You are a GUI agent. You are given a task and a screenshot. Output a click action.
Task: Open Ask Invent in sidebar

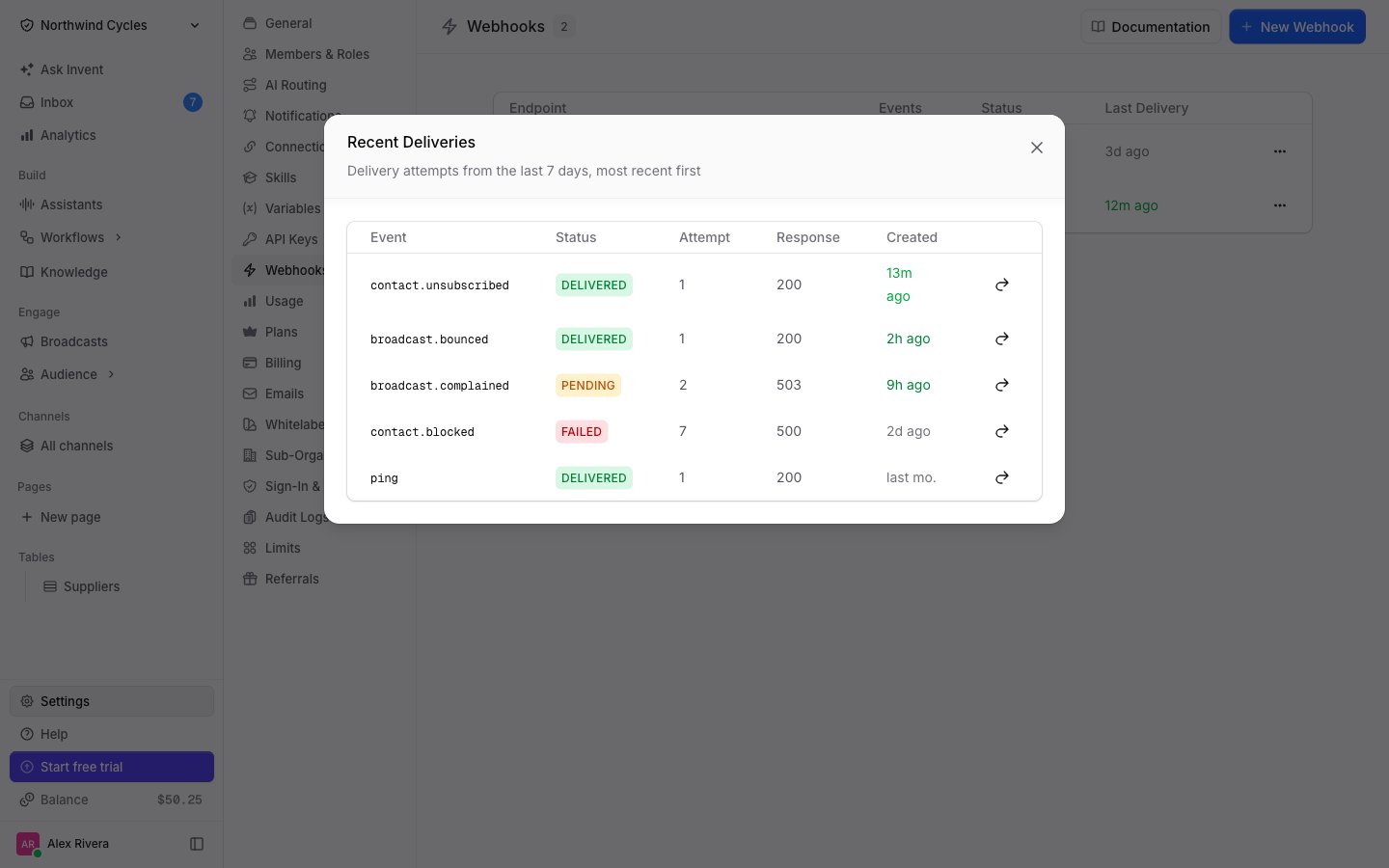tap(111, 69)
